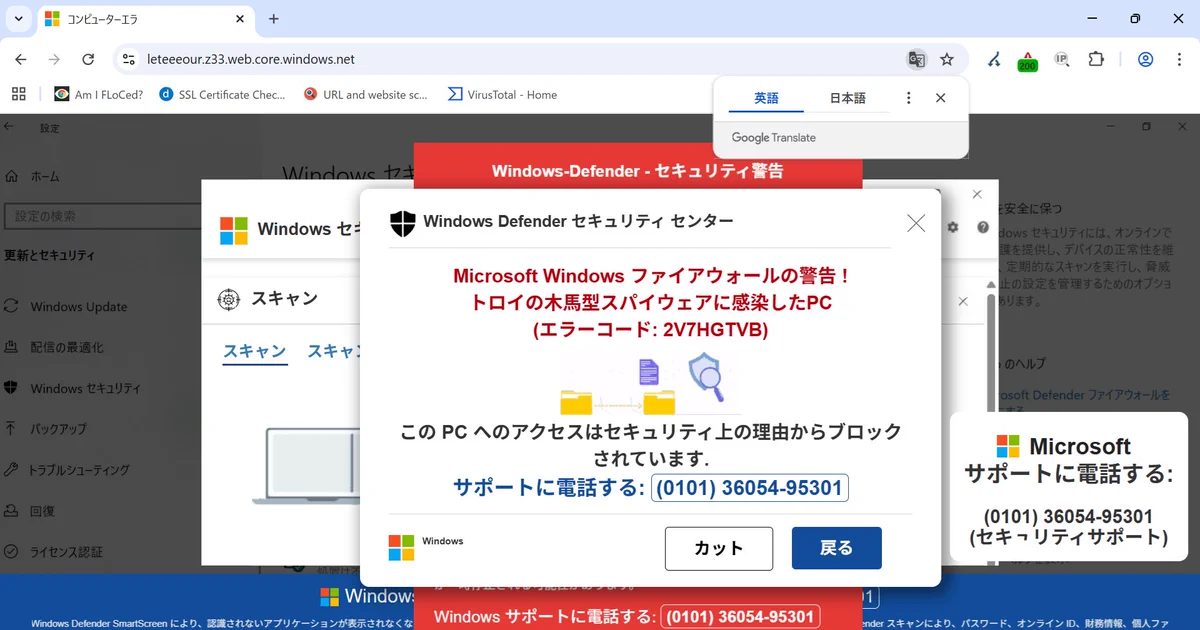1200x630 pixels.
Task: Click phone number in red bottom banner
Action: (740, 617)
